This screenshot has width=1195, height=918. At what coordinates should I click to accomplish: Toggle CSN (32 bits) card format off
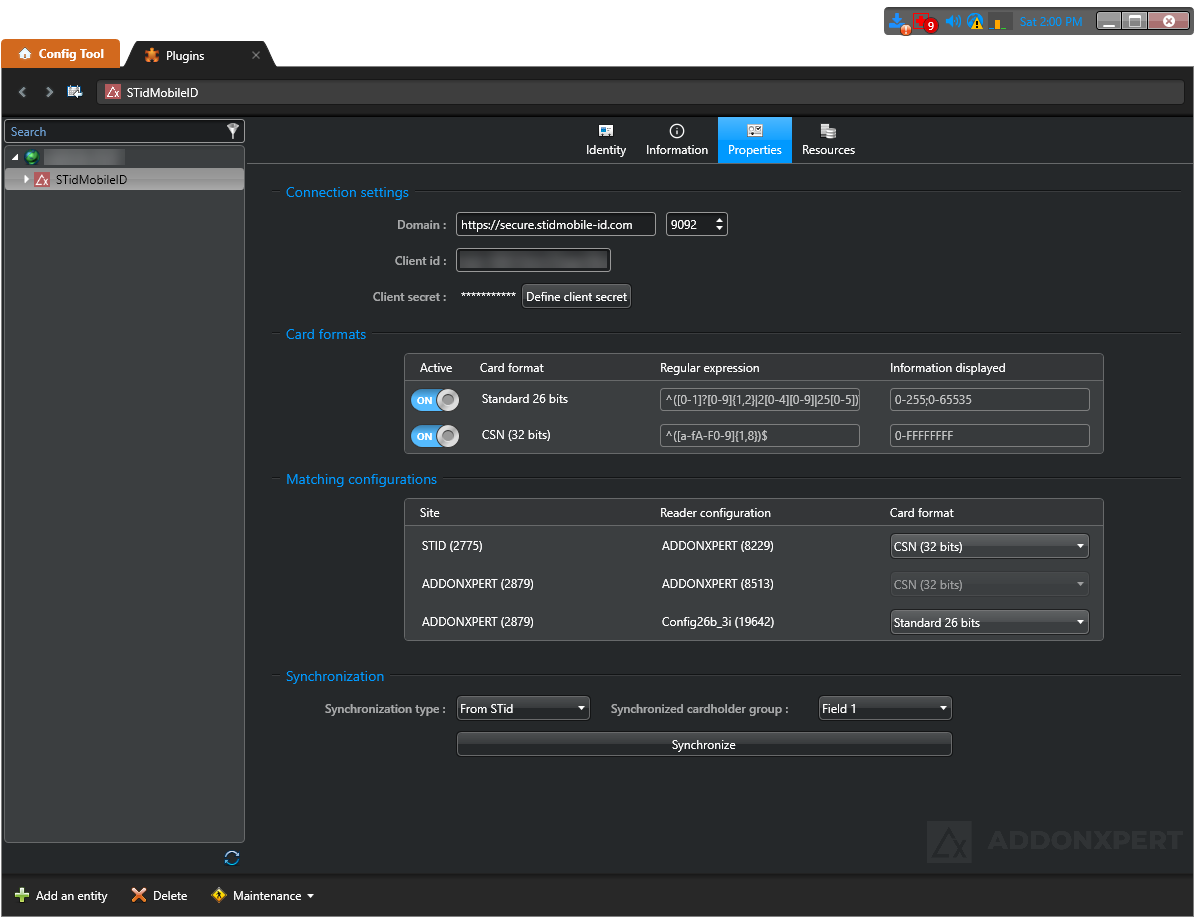click(435, 436)
